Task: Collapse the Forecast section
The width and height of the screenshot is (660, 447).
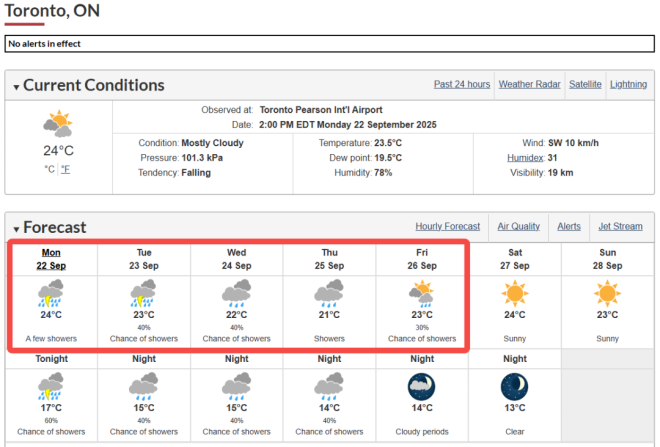Action: pos(16,229)
